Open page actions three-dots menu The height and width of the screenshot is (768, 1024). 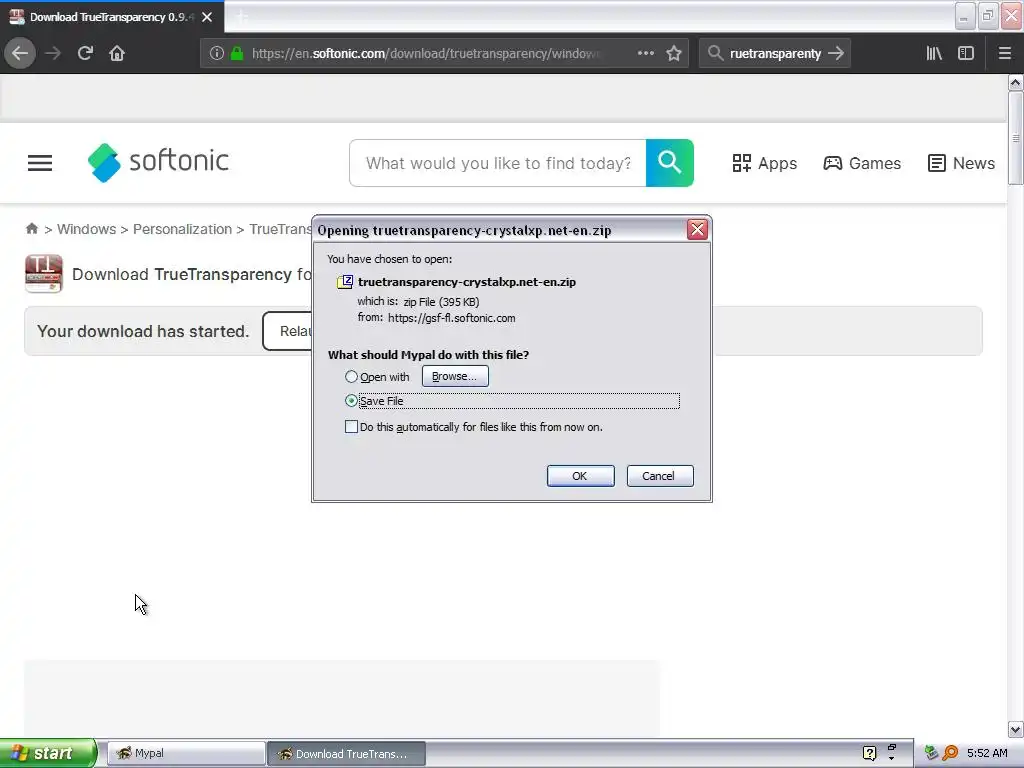click(x=646, y=53)
